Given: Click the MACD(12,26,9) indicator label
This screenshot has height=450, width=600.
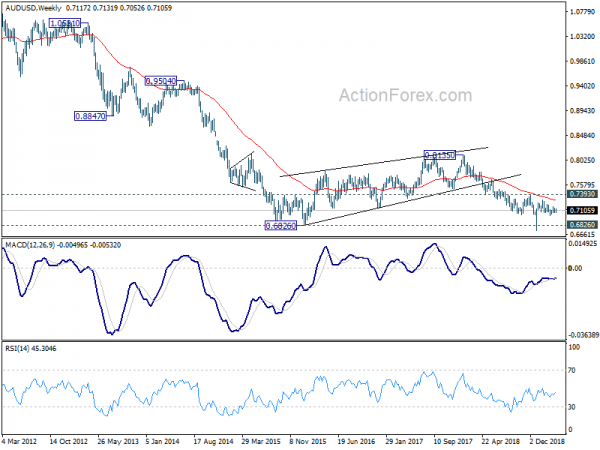Looking at the screenshot, I should click(x=30, y=245).
